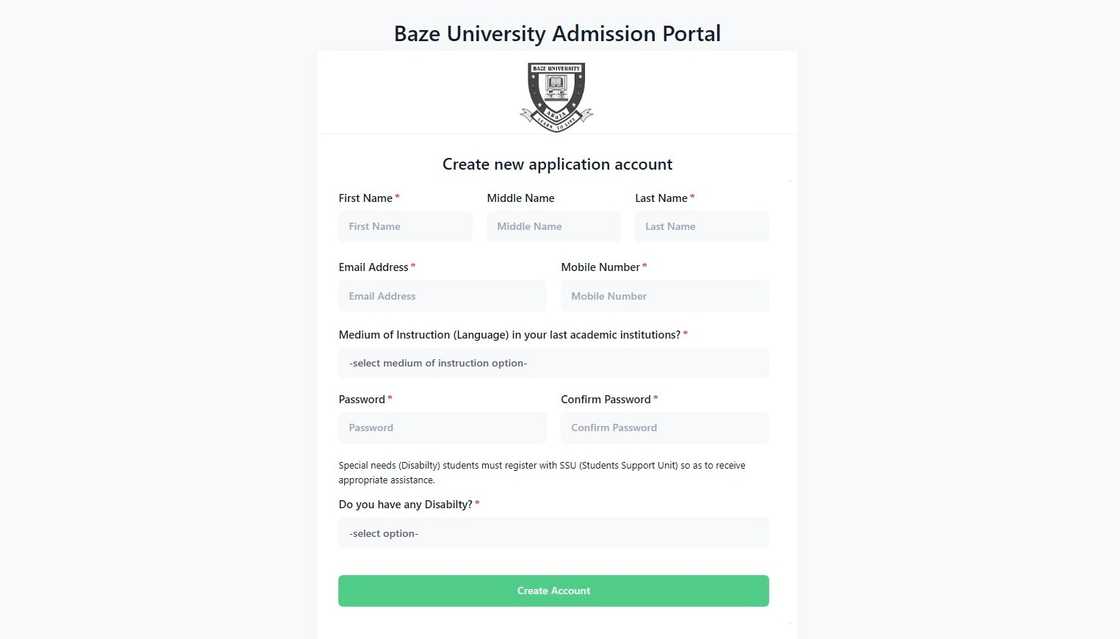1120x639 pixels.
Task: Click the Baze University Admission Portal title
Action: pos(557,34)
